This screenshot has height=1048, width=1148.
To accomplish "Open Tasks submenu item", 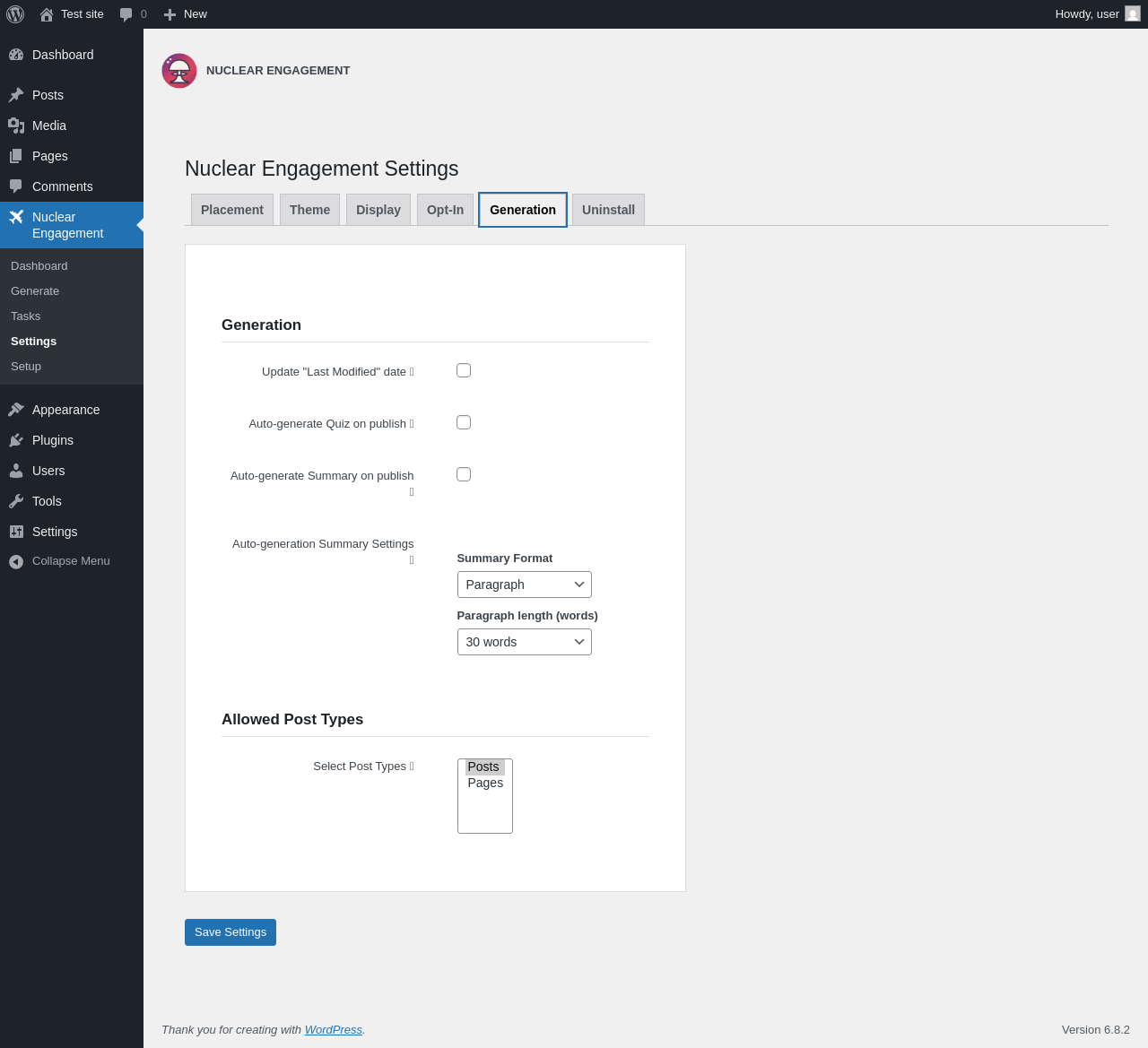I will click(x=25, y=316).
